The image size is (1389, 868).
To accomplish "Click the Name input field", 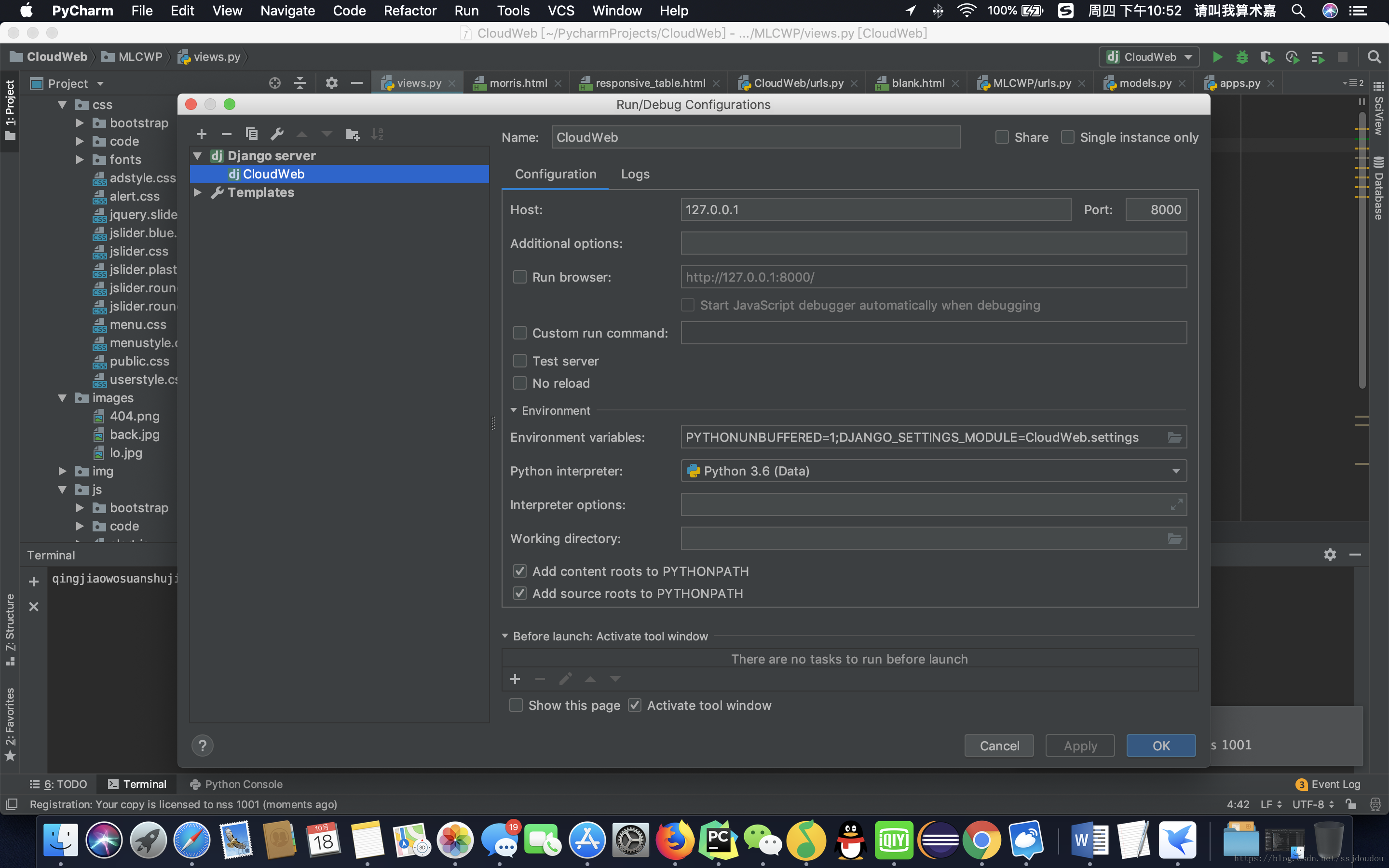I will pos(755,137).
